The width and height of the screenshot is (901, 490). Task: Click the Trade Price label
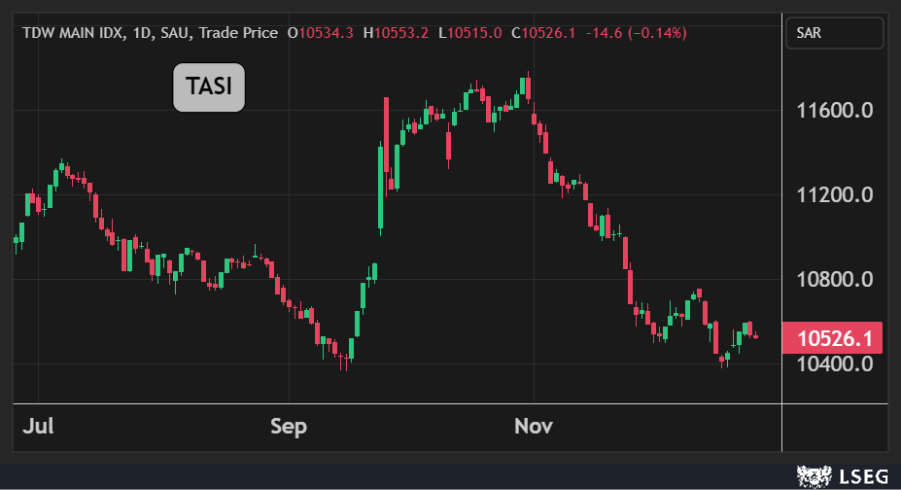[x=238, y=33]
